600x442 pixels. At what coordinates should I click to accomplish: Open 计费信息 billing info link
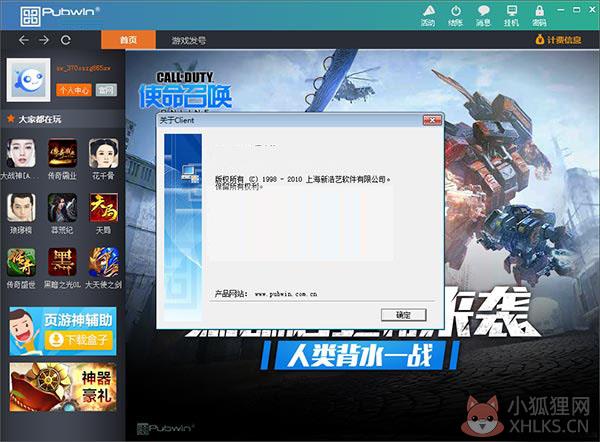[x=558, y=39]
